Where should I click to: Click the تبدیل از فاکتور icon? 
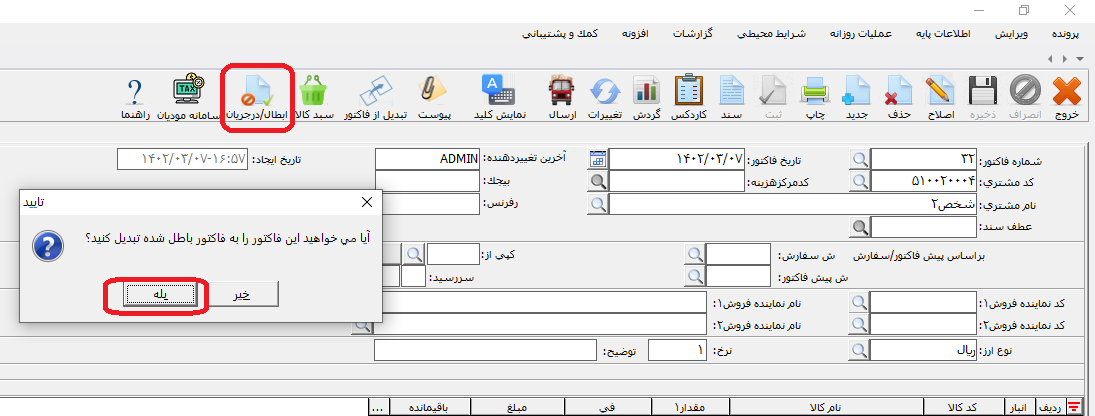pyautogui.click(x=376, y=96)
